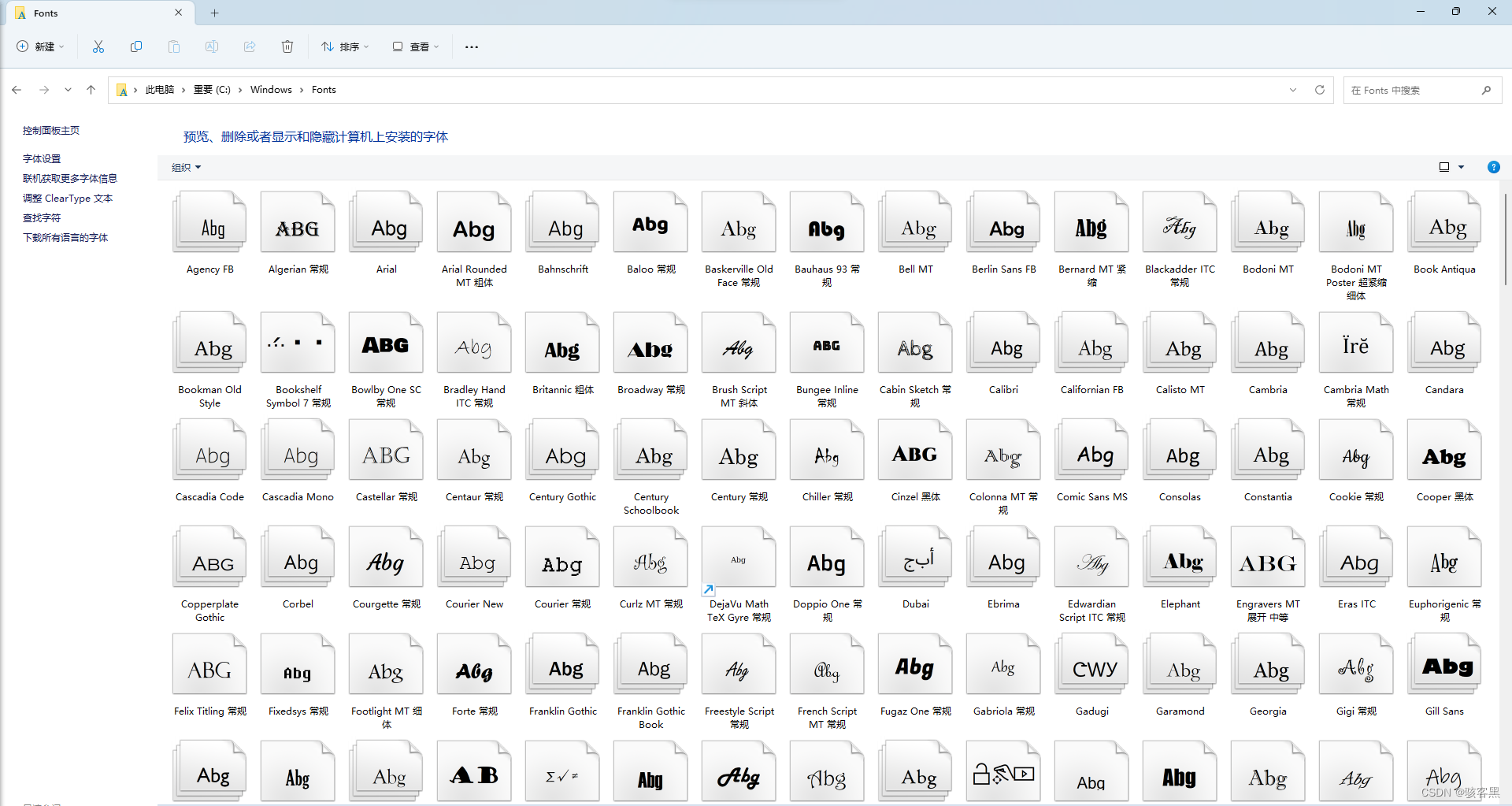Go up to the Windows folder
This screenshot has height=806, width=1512.
(x=91, y=90)
